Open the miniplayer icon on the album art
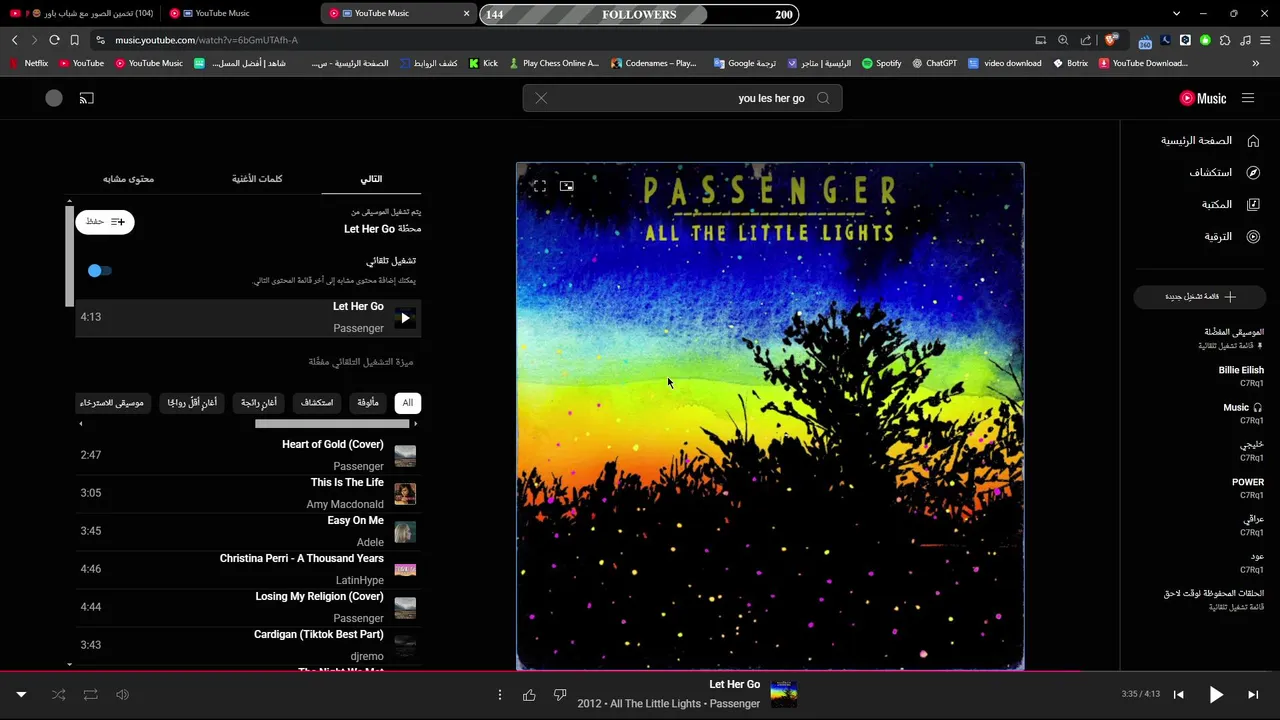Viewport: 1280px width, 720px height. pos(567,186)
